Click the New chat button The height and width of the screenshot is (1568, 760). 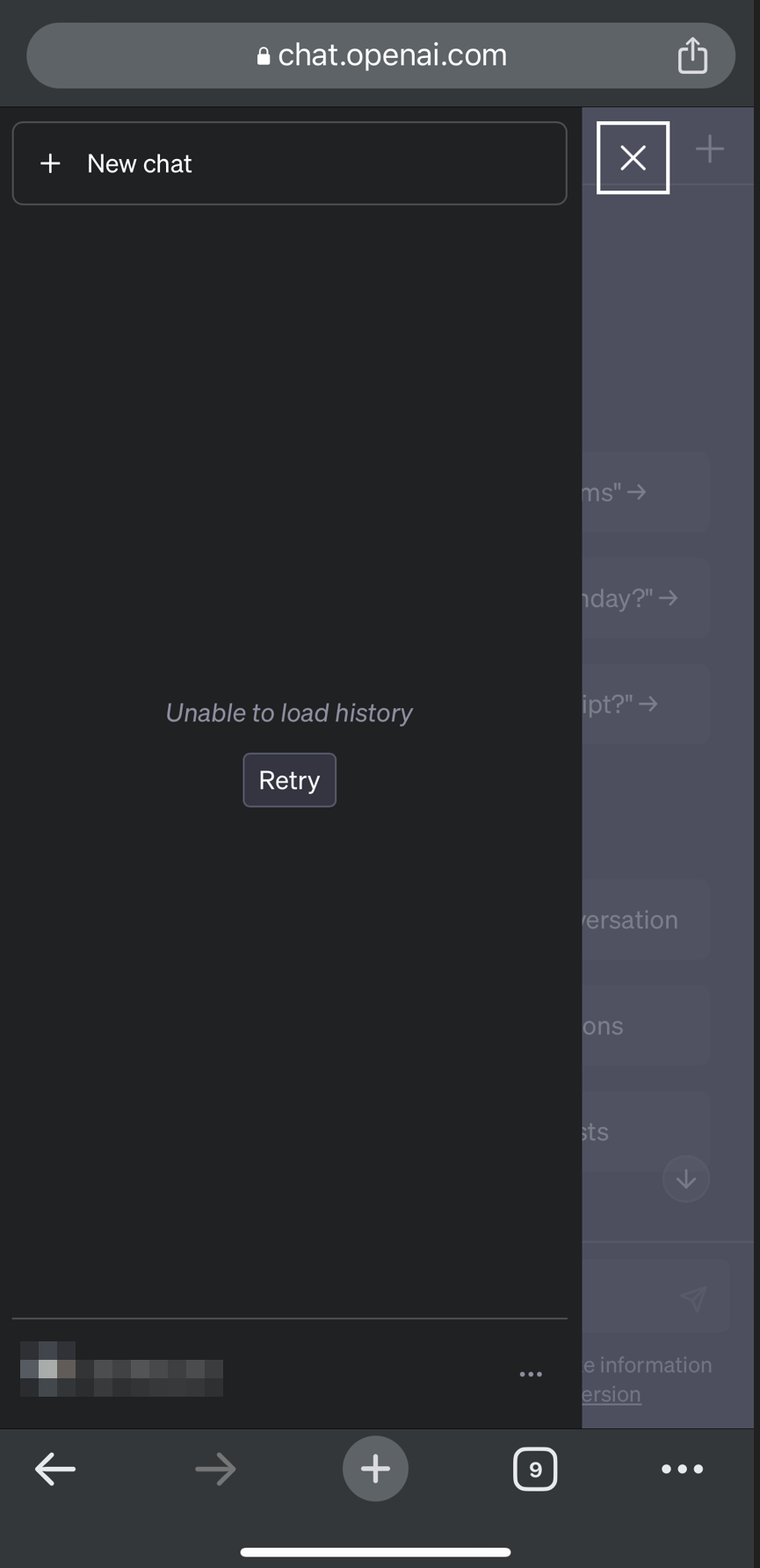(x=289, y=163)
